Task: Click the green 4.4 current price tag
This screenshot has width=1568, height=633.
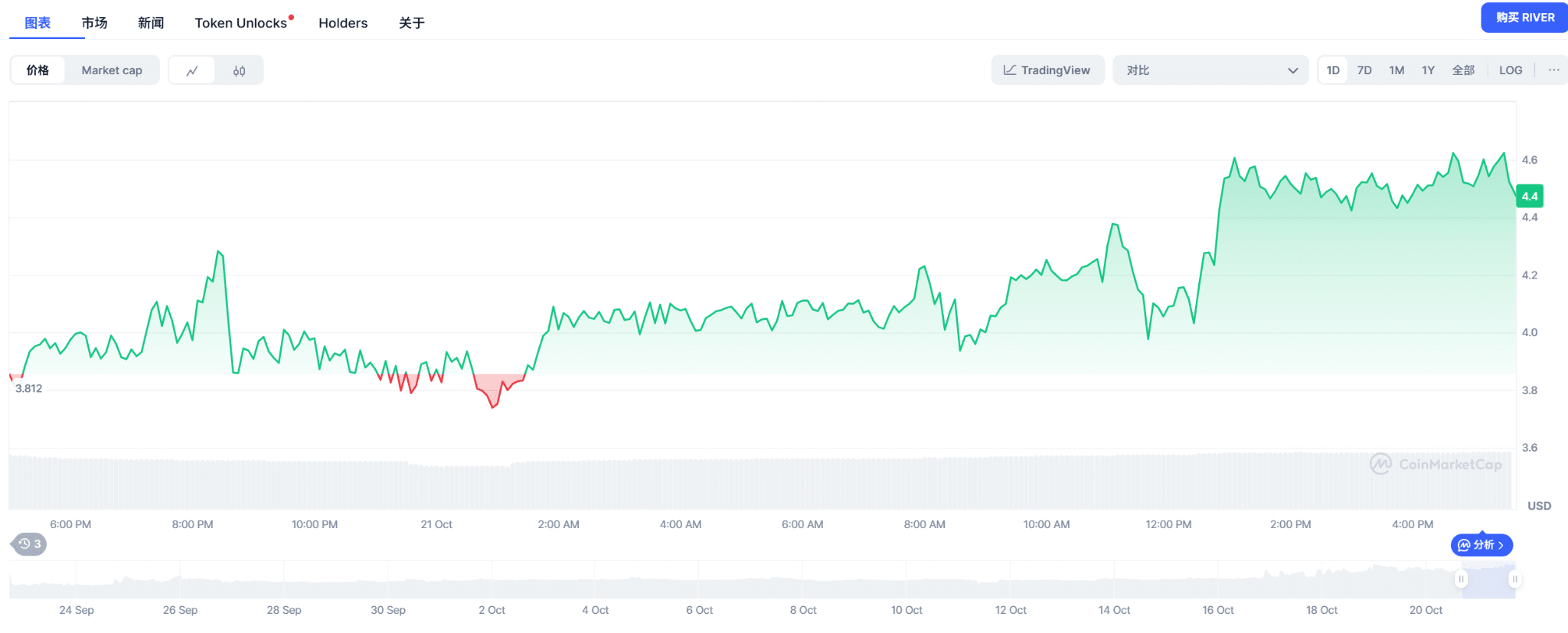Action: point(1529,196)
